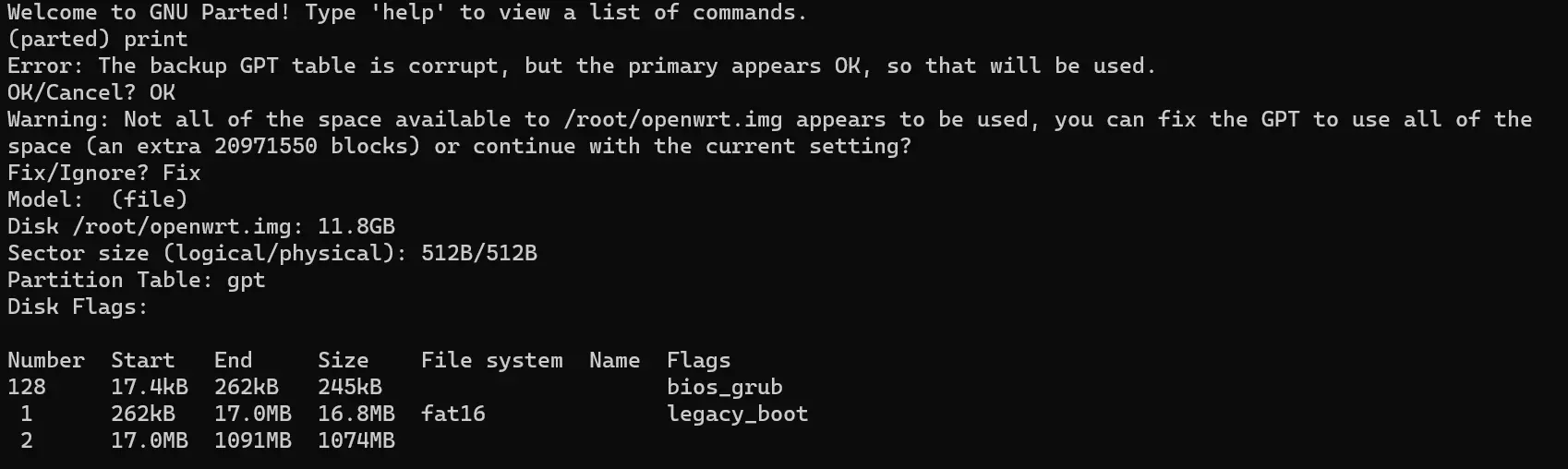This screenshot has height=469, width=1568.
Task: Click the 1091MB end value of partition 2
Action: [x=253, y=441]
